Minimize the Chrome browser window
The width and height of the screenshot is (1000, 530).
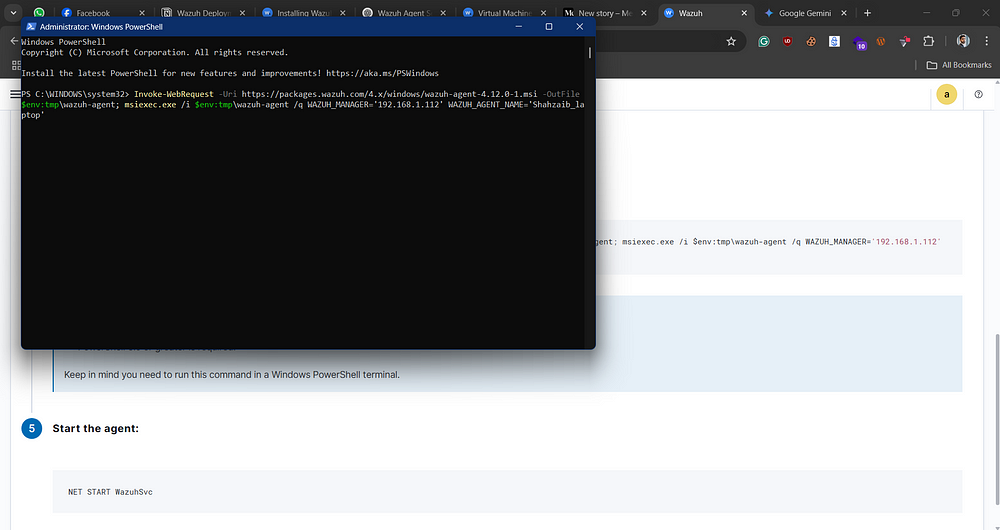click(x=926, y=13)
